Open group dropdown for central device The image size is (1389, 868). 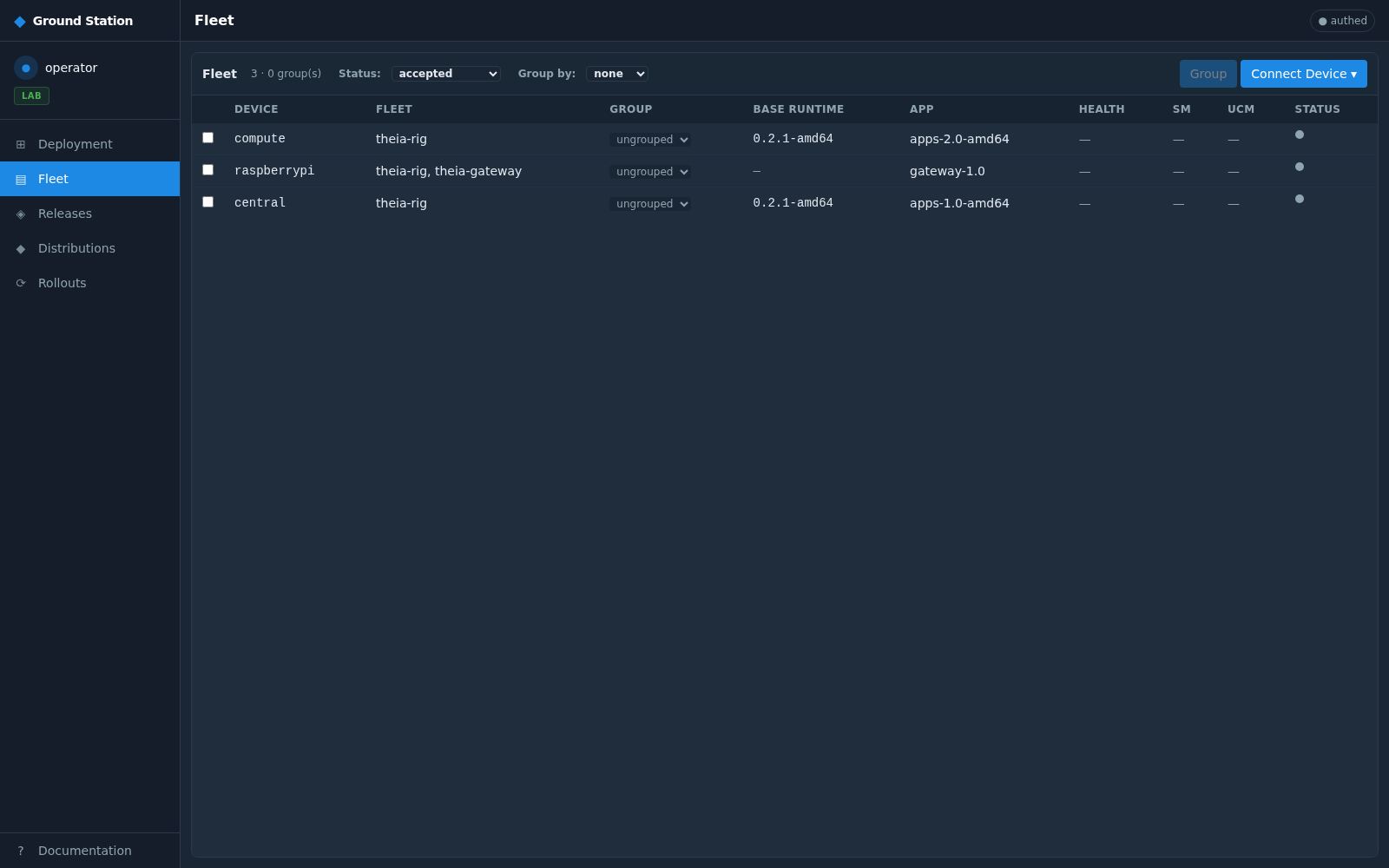coord(650,204)
